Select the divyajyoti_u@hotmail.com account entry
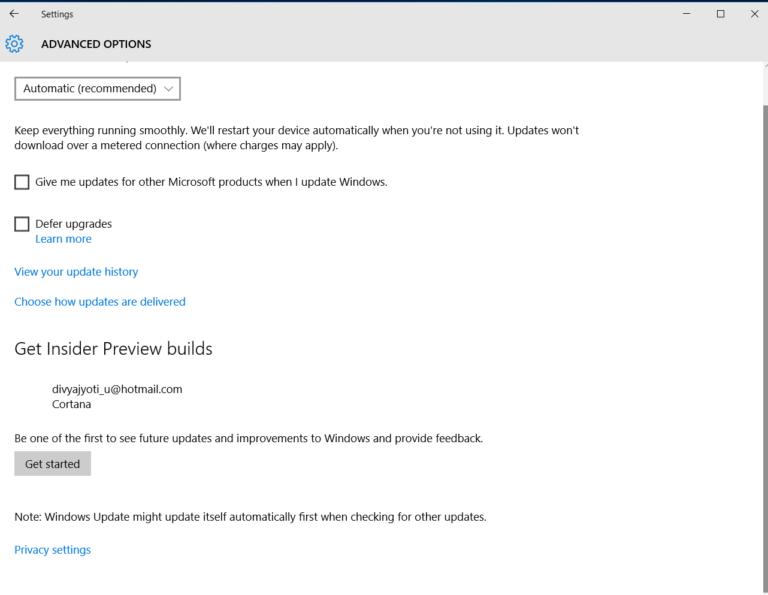Viewport: 768px width, 595px height. (117, 389)
